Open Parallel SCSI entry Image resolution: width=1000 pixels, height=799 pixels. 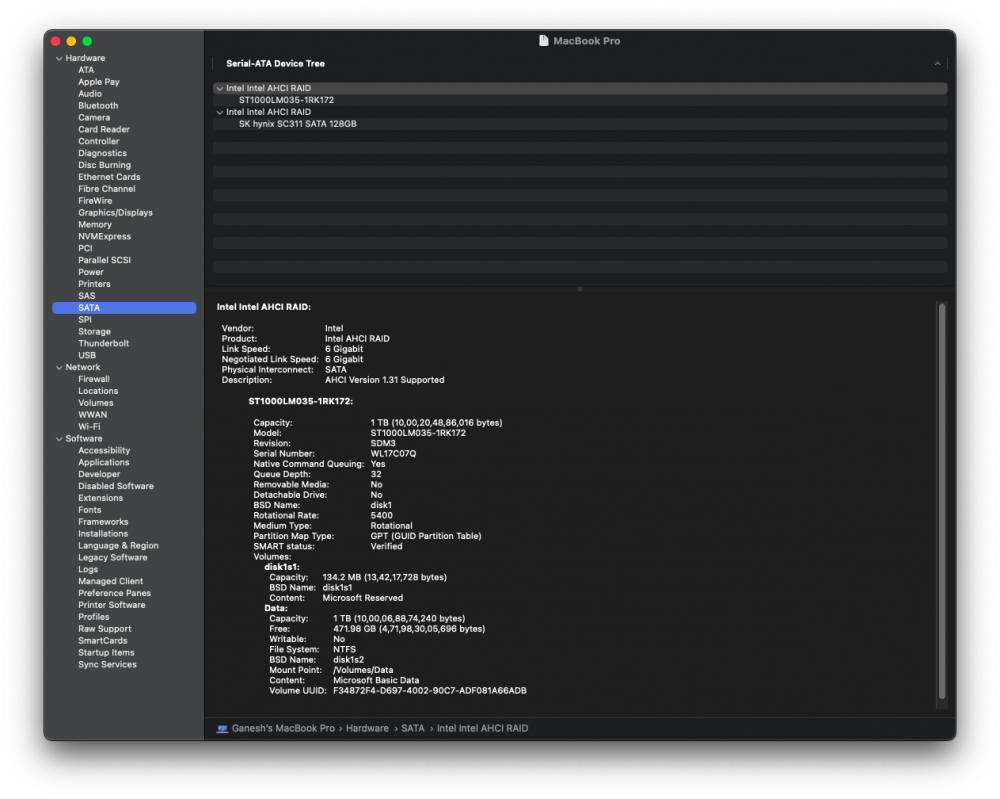(105, 260)
